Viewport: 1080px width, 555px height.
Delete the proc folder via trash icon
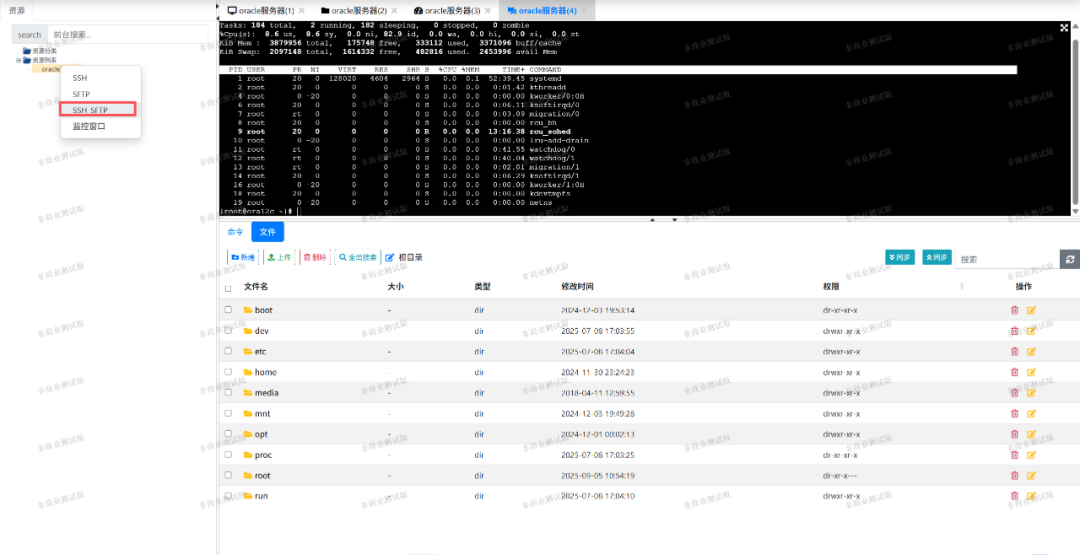point(1014,454)
